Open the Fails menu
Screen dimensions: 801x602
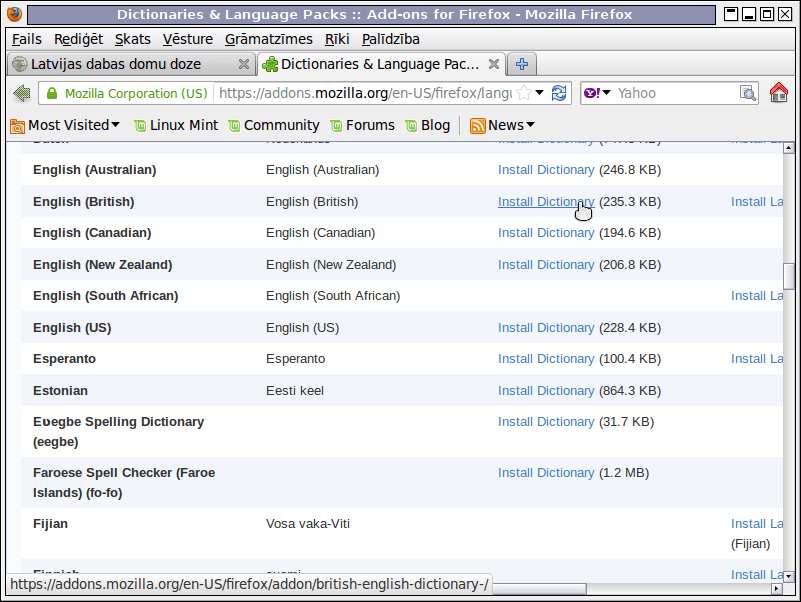click(27, 39)
